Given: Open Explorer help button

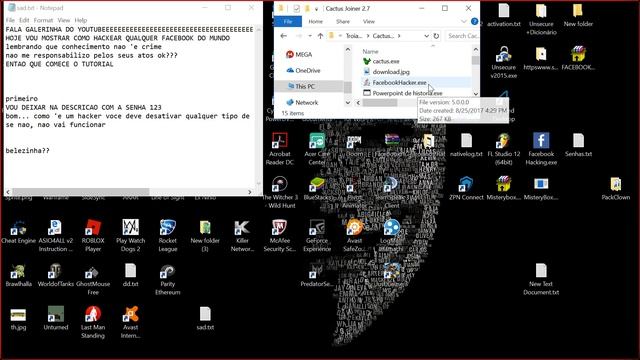Looking at the screenshot, I should pos(474,22).
